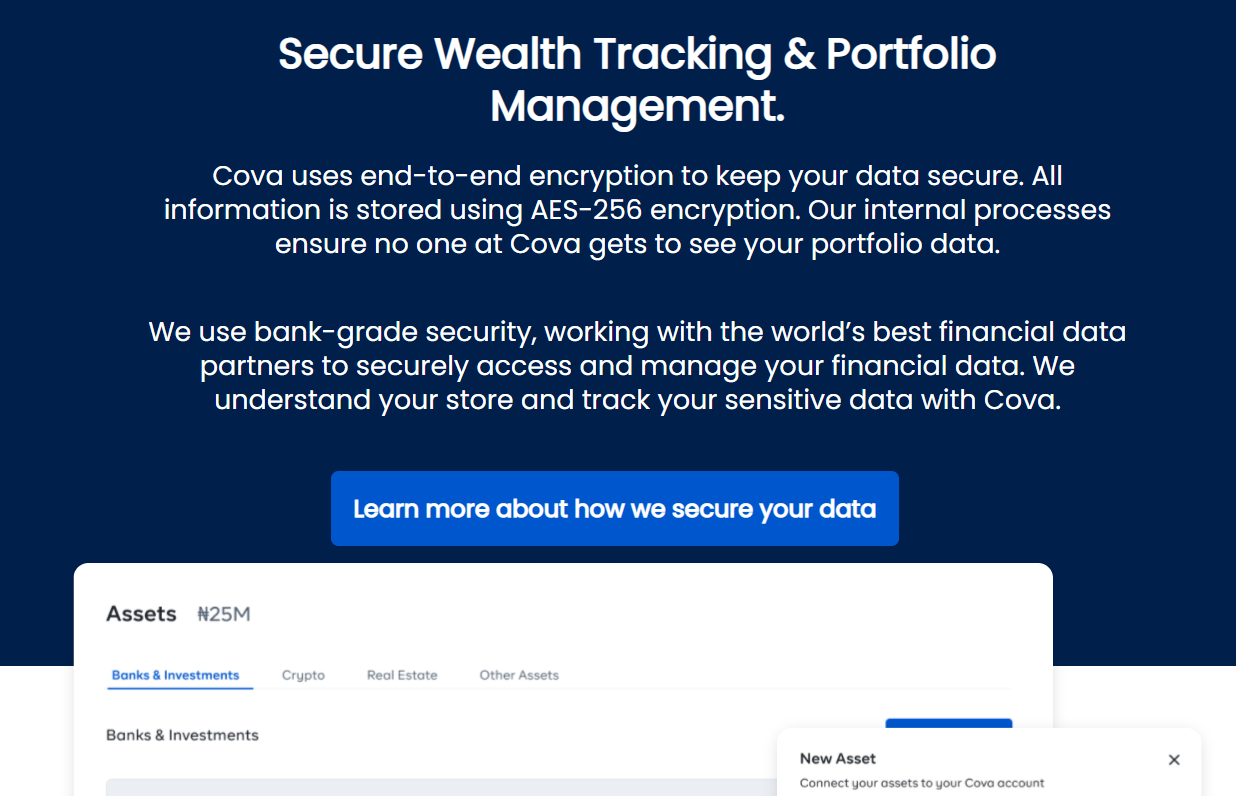
Task: Switch to the Crypto tab
Action: coord(303,675)
